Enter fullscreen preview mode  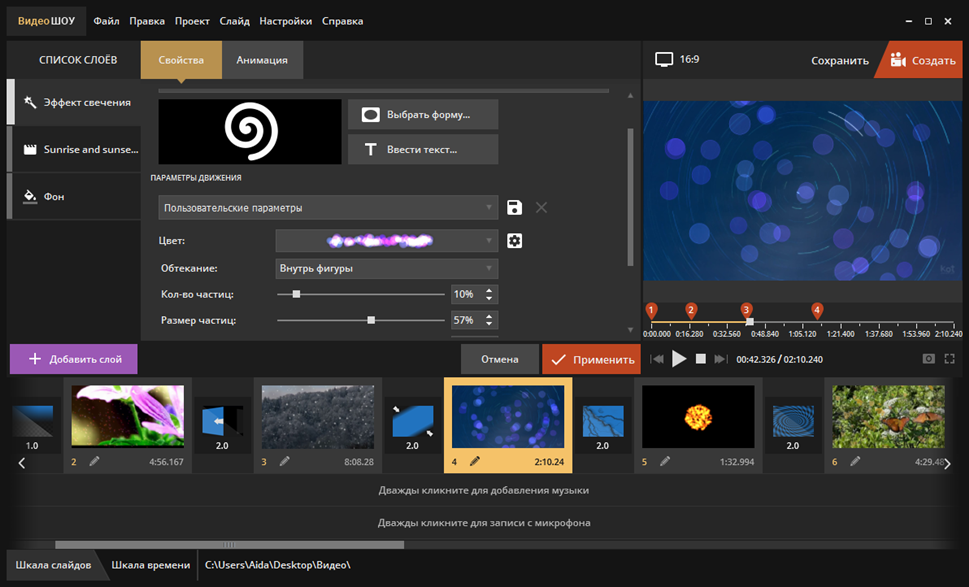[x=949, y=359]
